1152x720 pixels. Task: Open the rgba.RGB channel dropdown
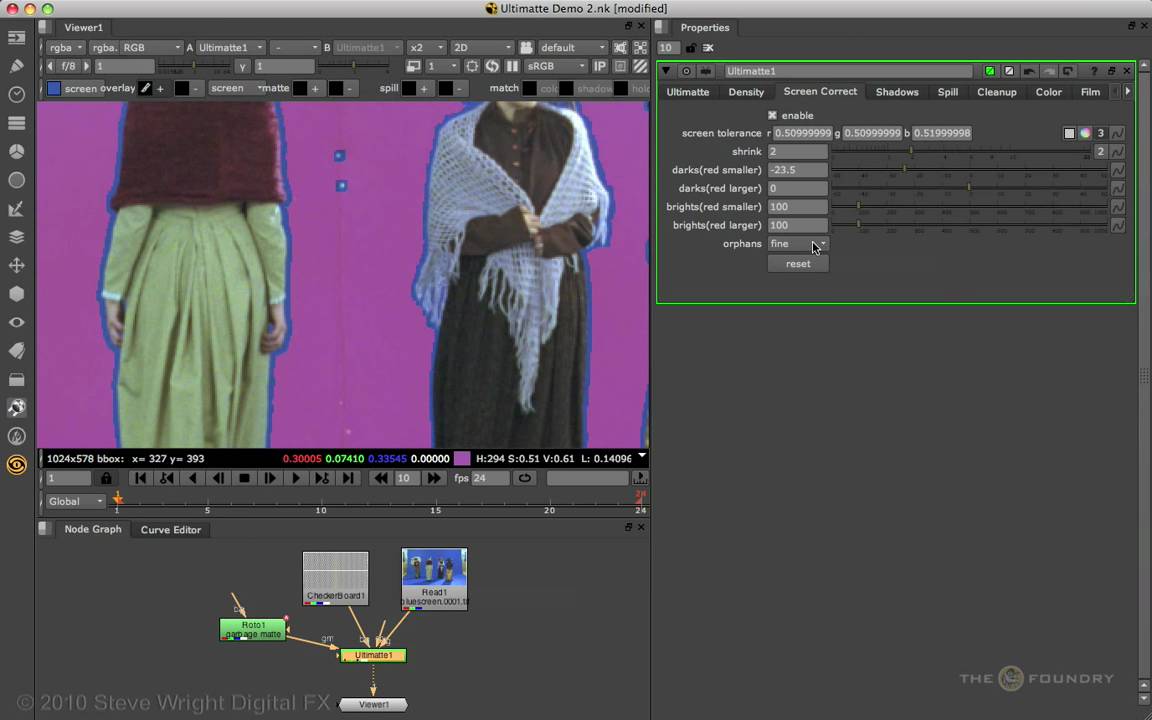136,47
